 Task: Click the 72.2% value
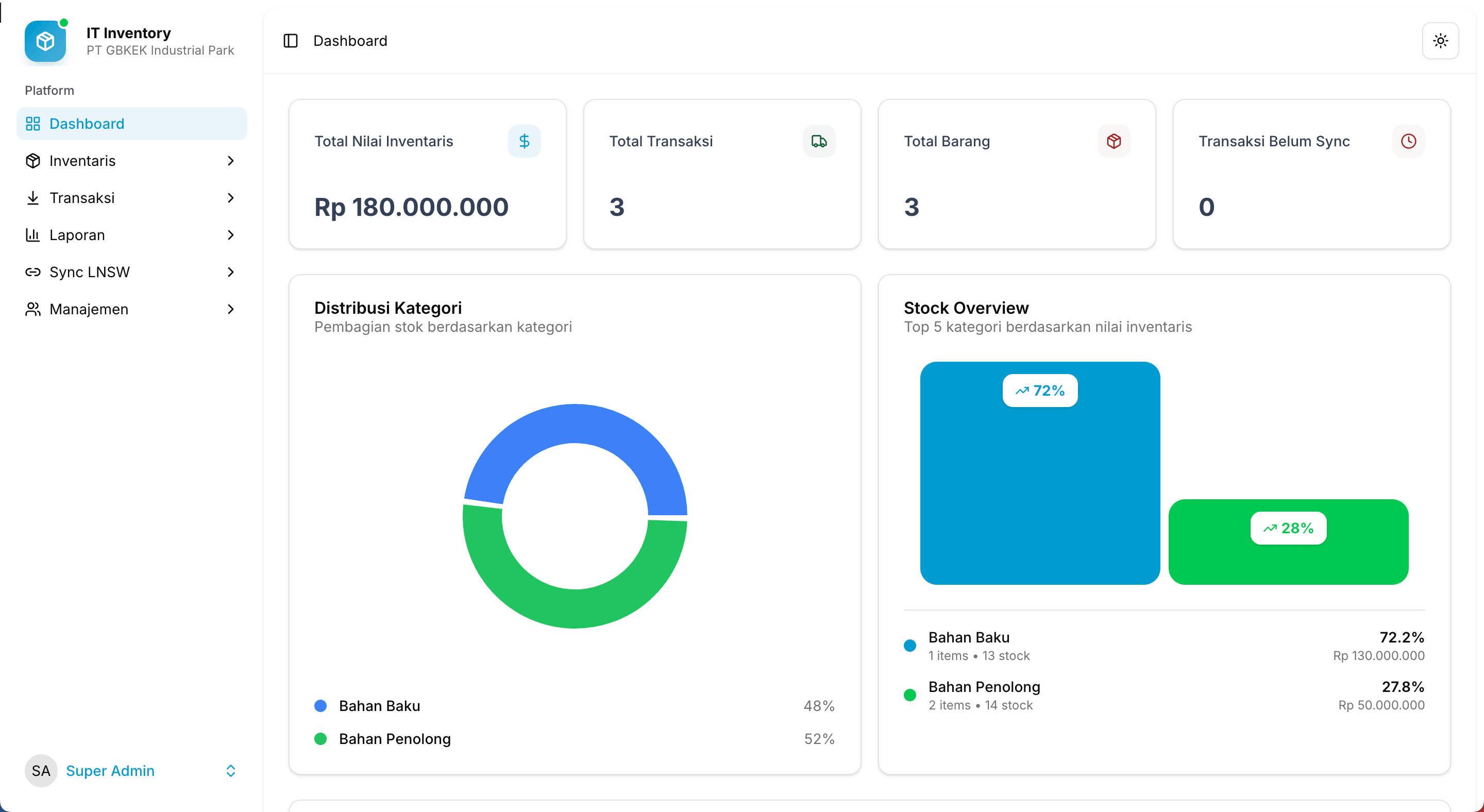tap(1402, 637)
